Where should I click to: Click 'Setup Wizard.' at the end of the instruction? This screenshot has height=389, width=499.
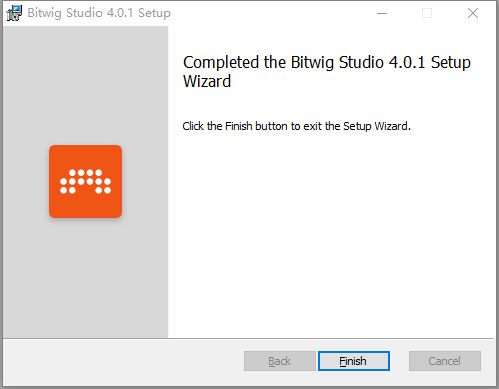[x=377, y=126]
